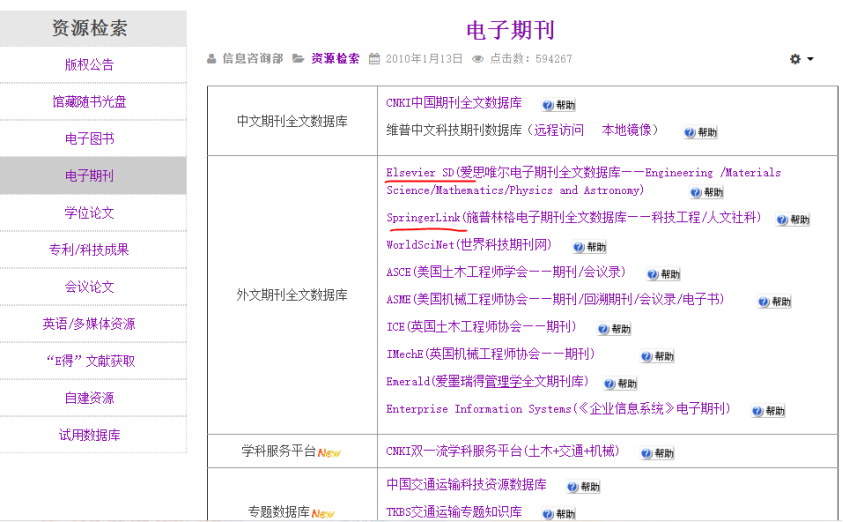Click the 中文期刊全文数据库 table cell
This screenshot has height=522, width=843.
tap(292, 121)
